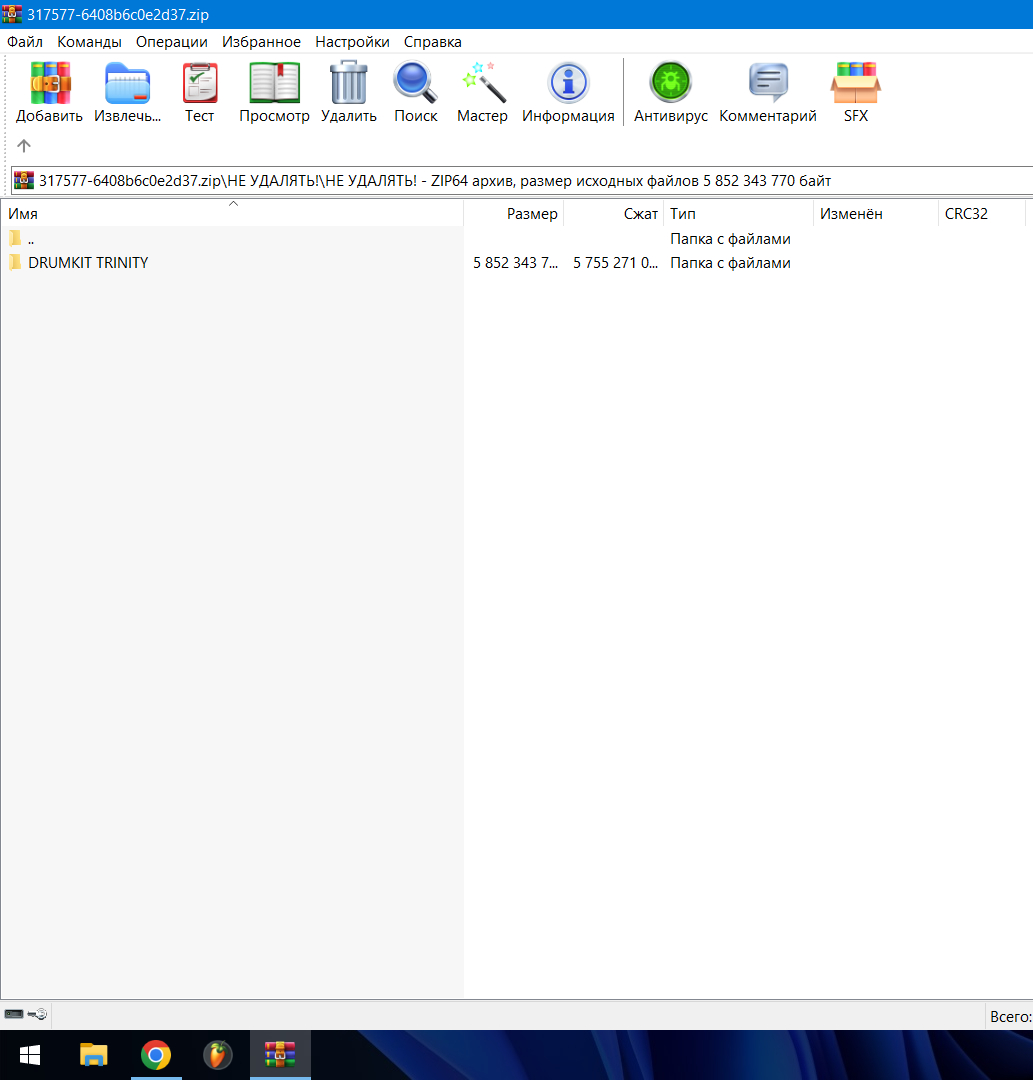Open Поиск magnifier search icon
The image size is (1033, 1080).
(415, 83)
